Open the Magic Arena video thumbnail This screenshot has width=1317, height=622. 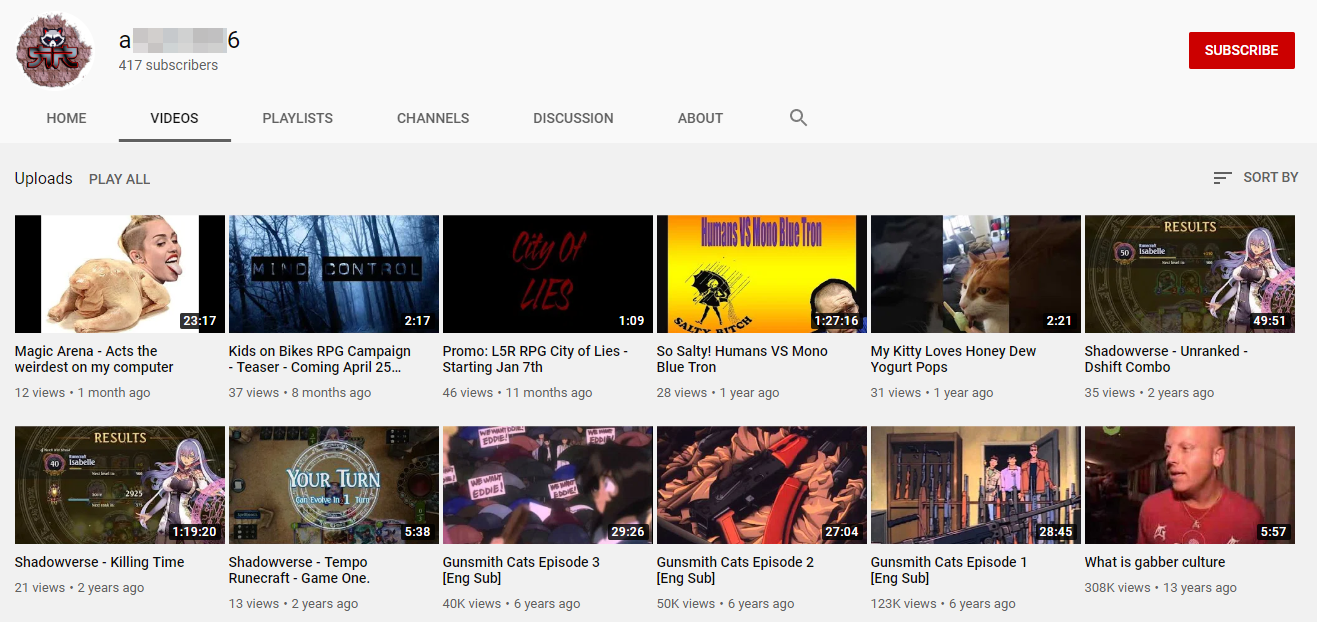pyautogui.click(x=120, y=274)
